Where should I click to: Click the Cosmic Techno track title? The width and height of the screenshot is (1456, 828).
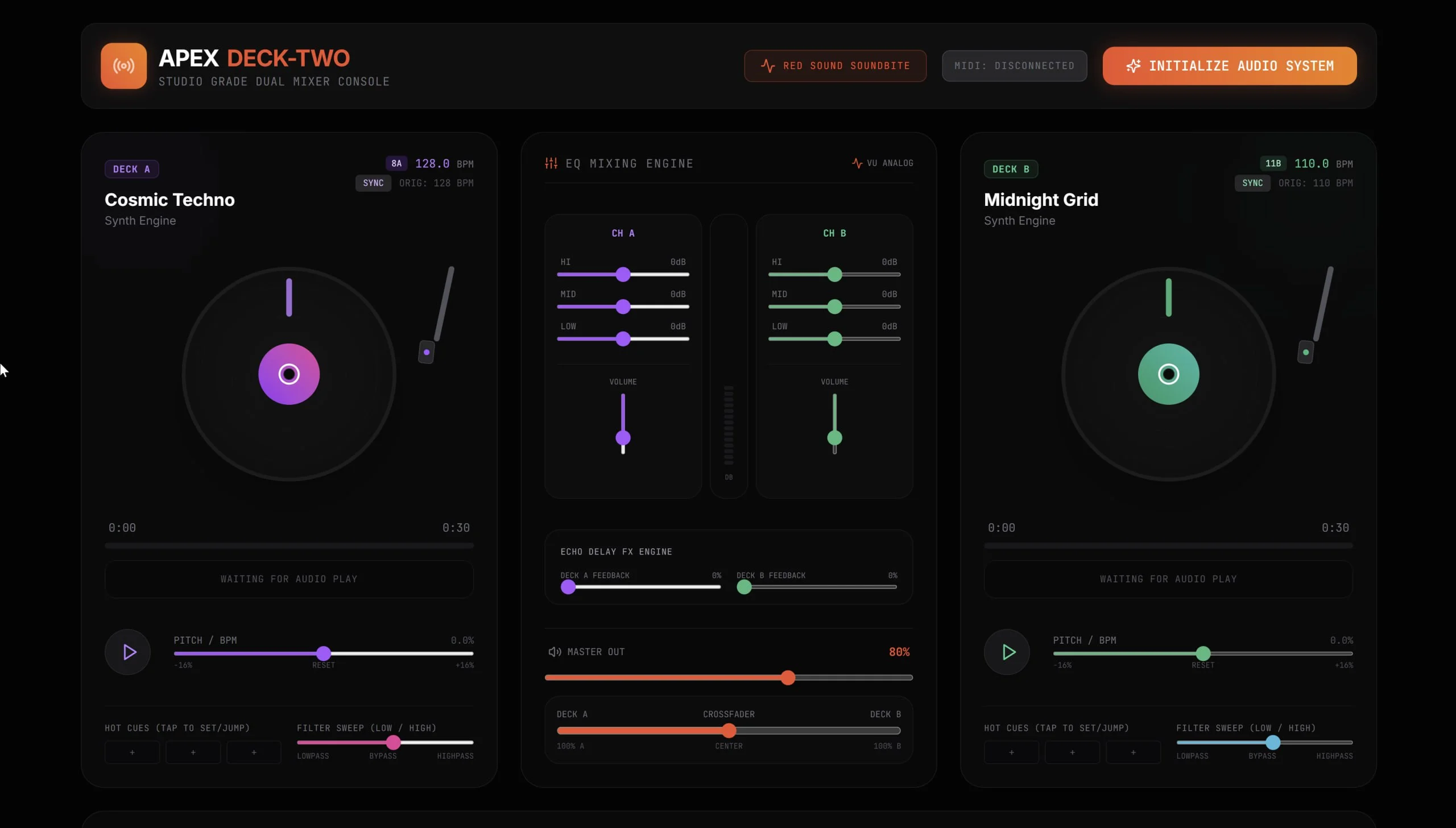click(169, 200)
